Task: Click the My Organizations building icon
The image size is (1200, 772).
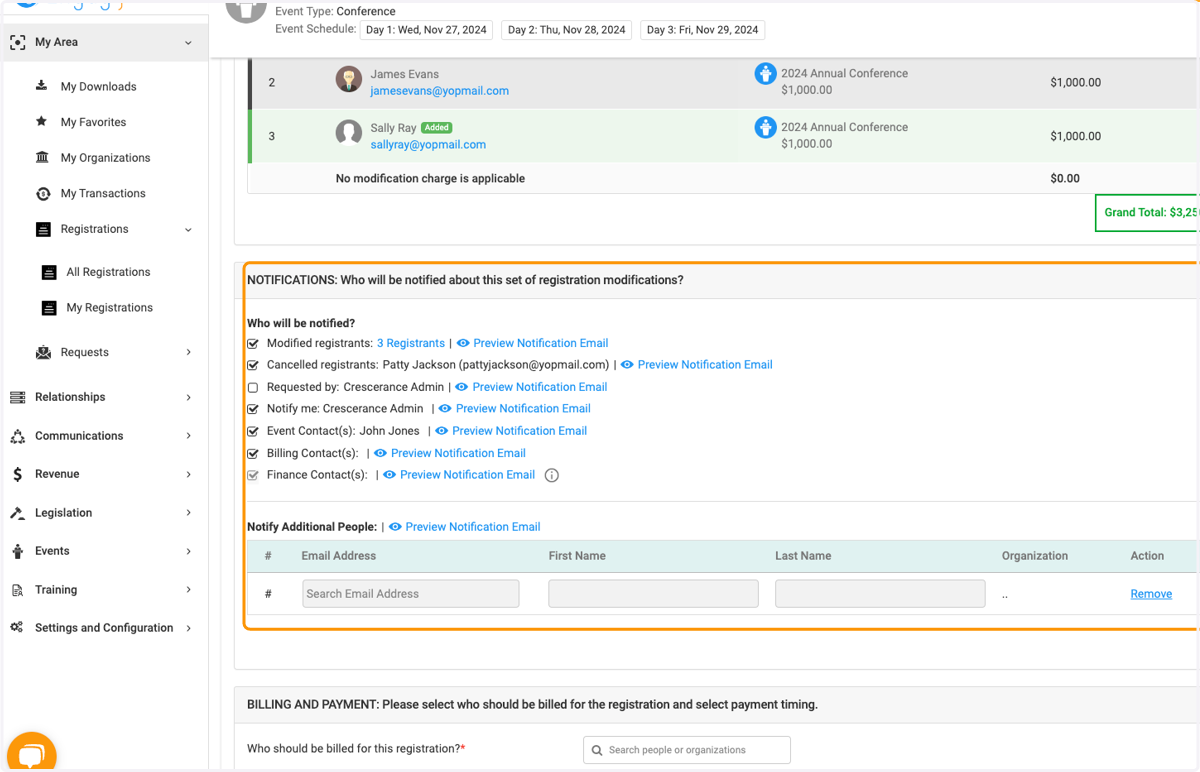Action: pos(42,157)
